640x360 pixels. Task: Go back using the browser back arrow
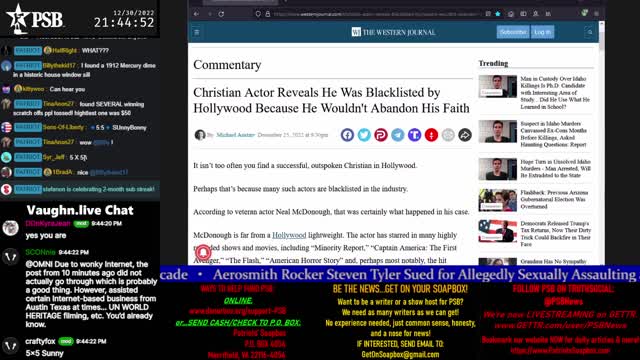click(x=196, y=14)
